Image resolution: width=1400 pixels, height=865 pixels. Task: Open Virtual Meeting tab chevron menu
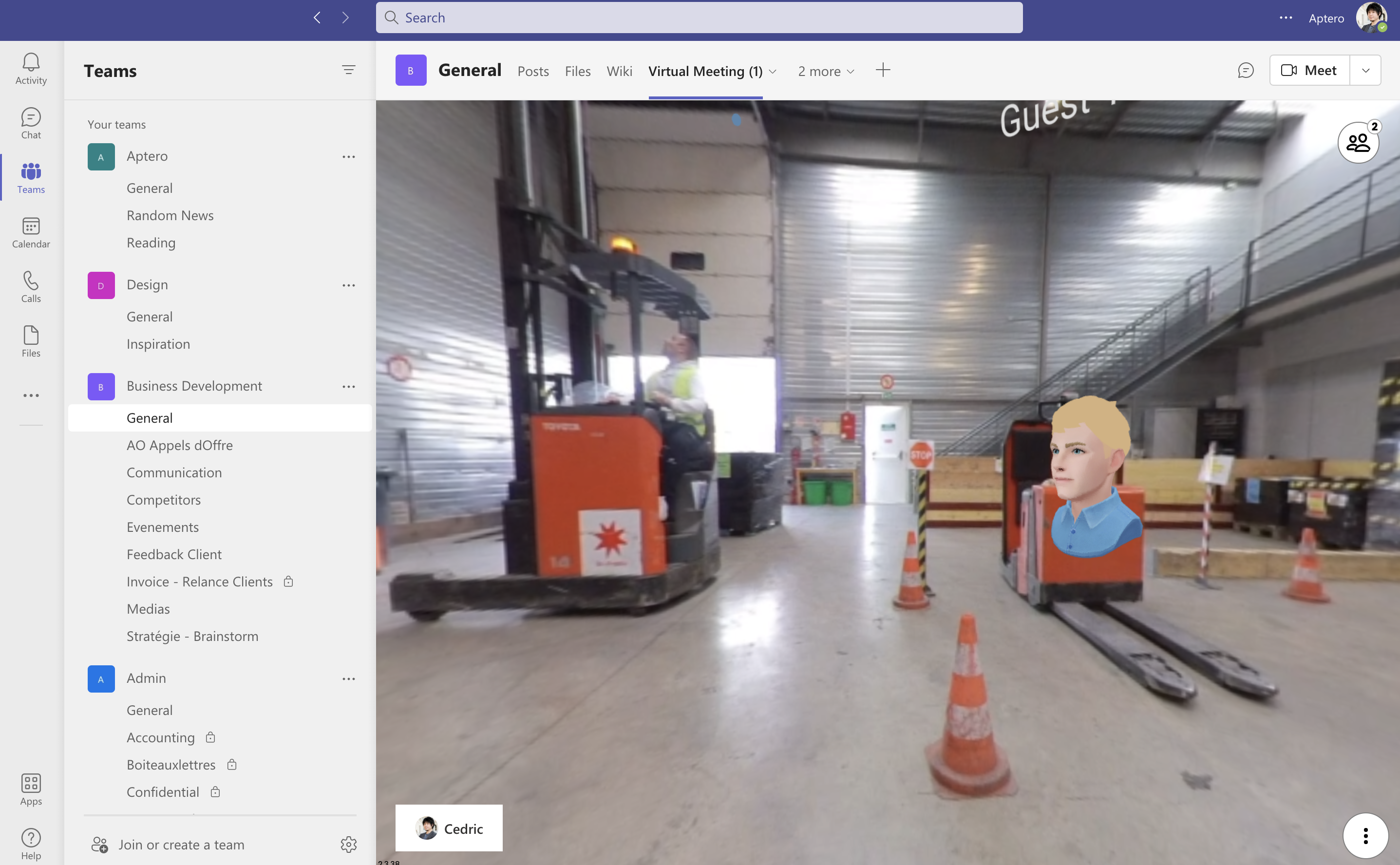tap(773, 72)
